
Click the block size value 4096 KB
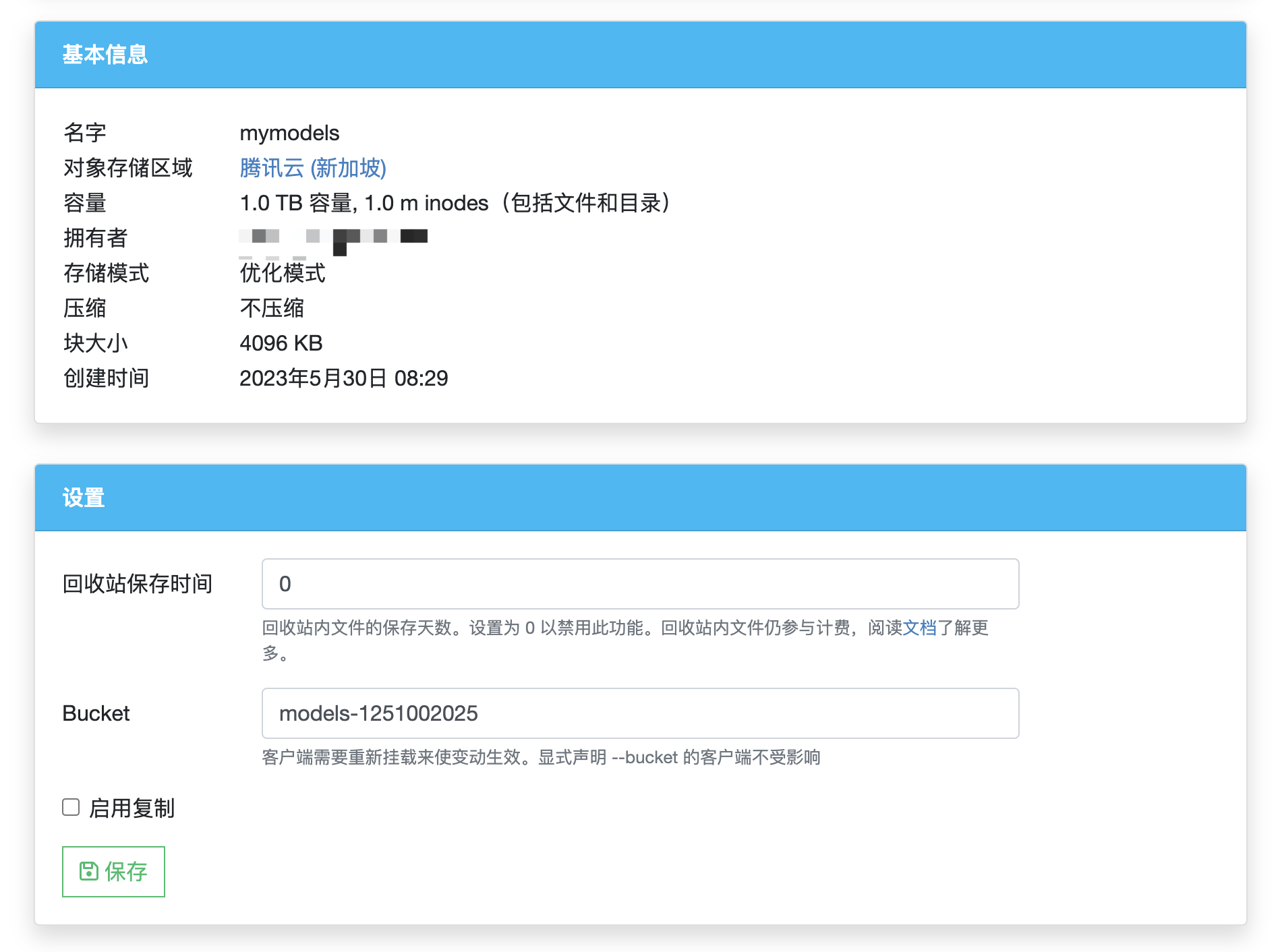click(x=281, y=343)
